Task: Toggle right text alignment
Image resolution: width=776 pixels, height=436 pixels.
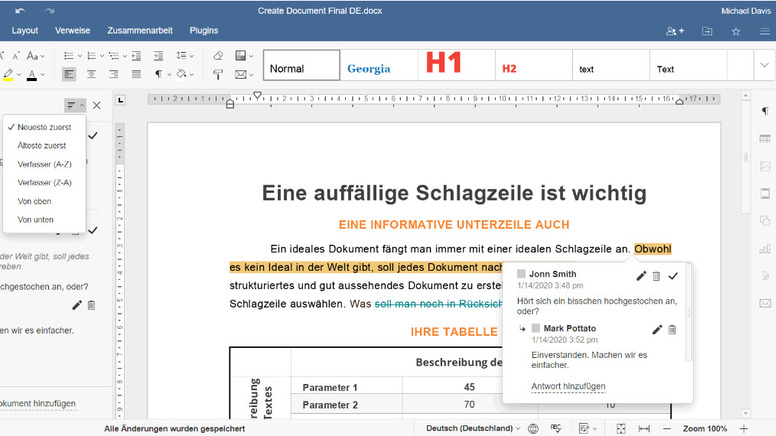Action: point(114,74)
